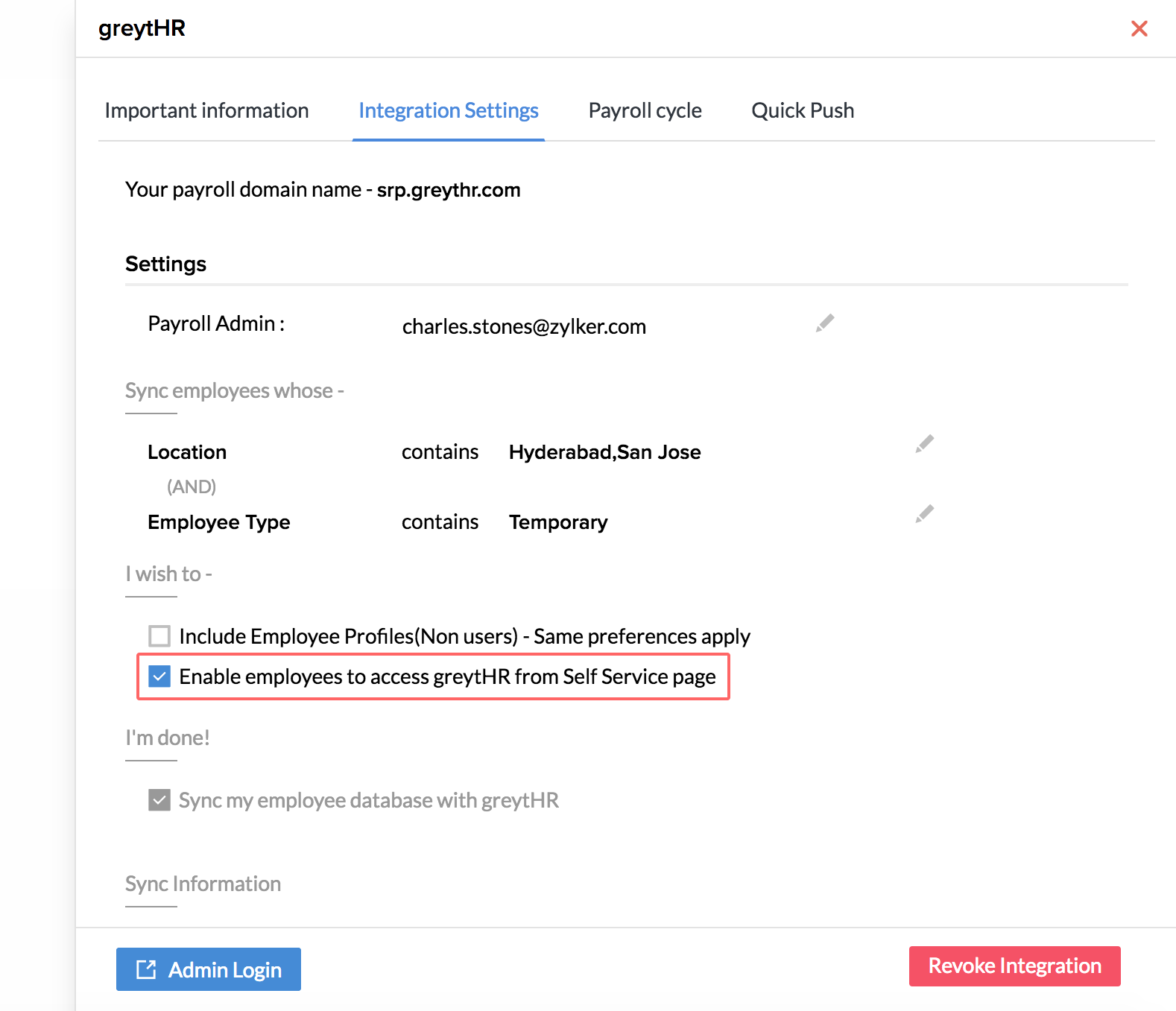Edit the Payroll Admin email pencil icon
Screen dimensions: 1176x1011
pyautogui.click(x=825, y=323)
